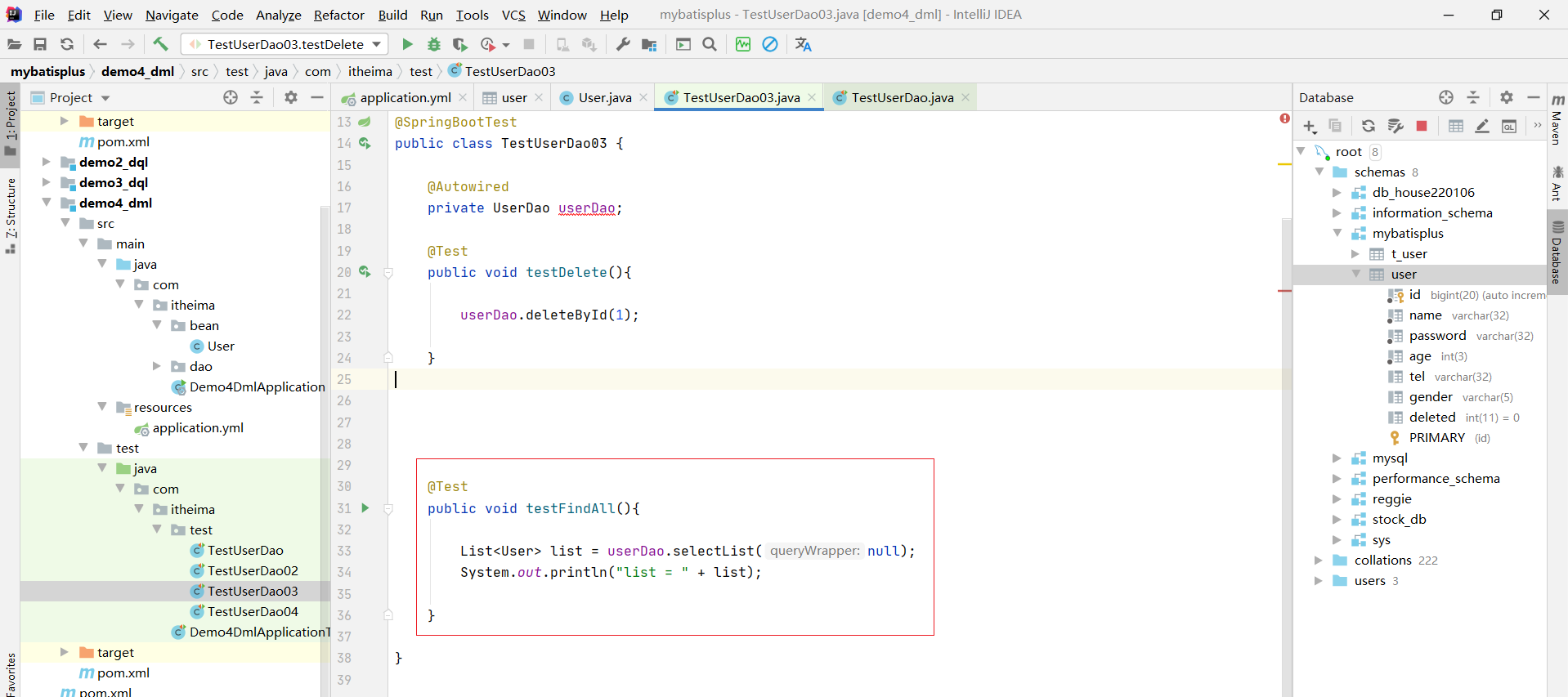
Task: Click the run gutter icon beside testFindAll
Action: pyautogui.click(x=365, y=508)
